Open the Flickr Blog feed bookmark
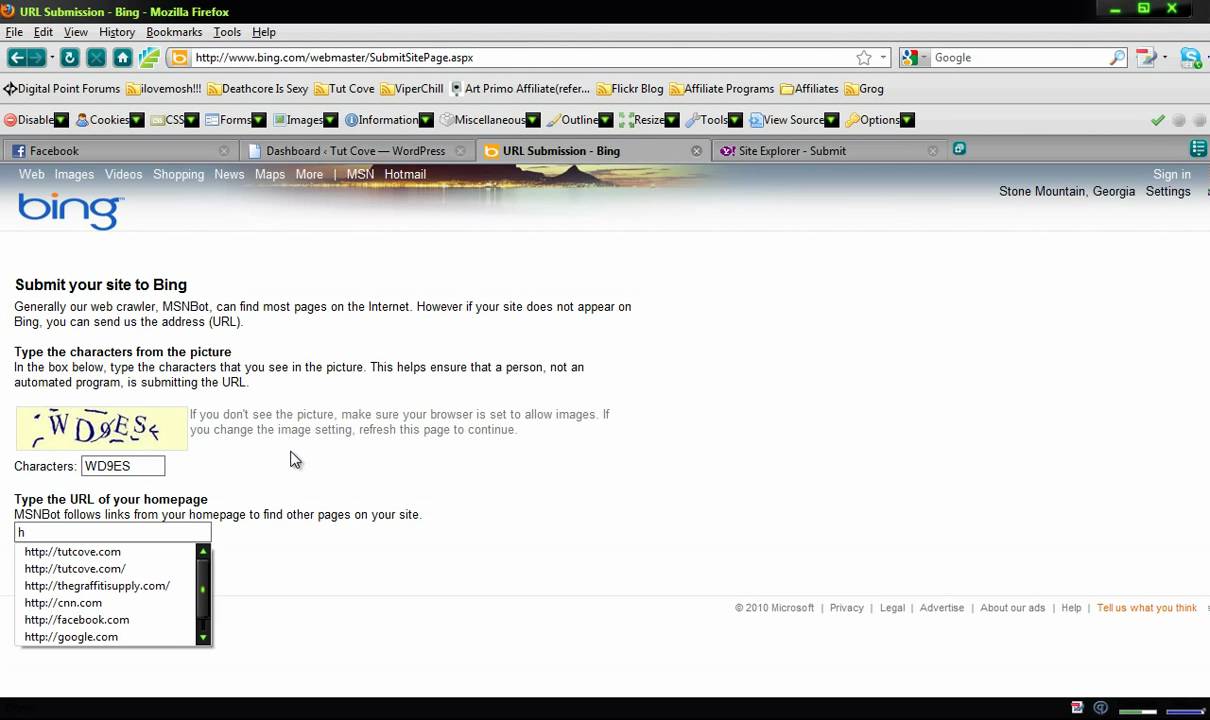The image size is (1210, 720). [630, 89]
